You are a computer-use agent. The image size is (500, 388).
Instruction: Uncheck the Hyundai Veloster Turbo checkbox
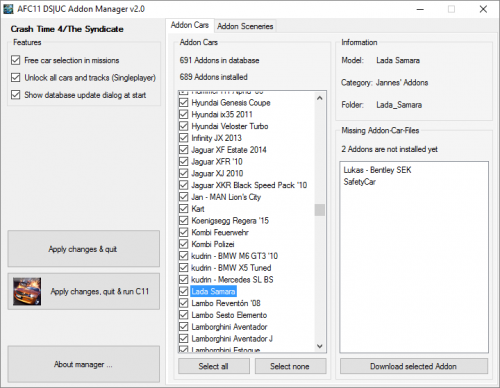[x=184, y=126]
